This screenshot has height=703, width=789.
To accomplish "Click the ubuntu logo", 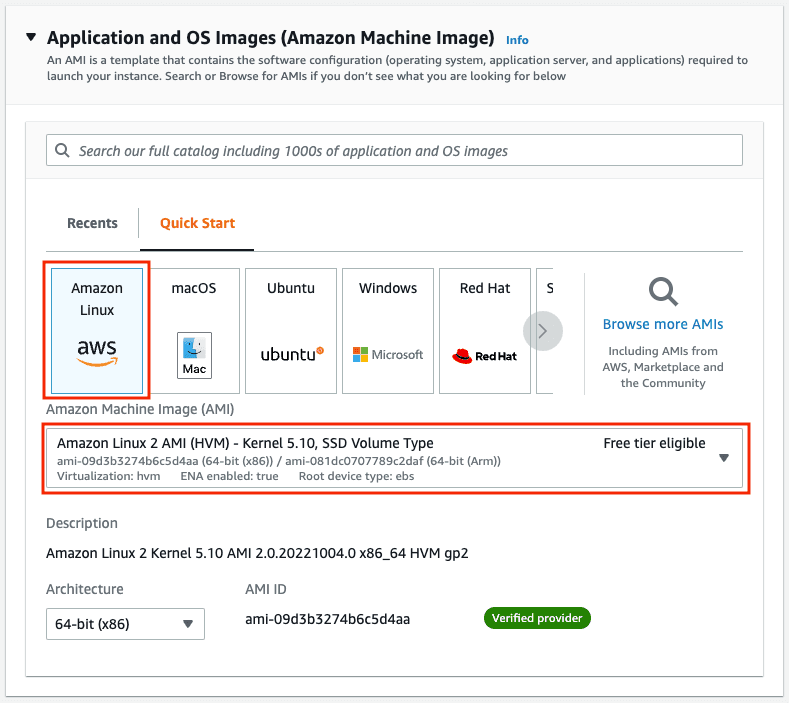I will tap(292, 354).
